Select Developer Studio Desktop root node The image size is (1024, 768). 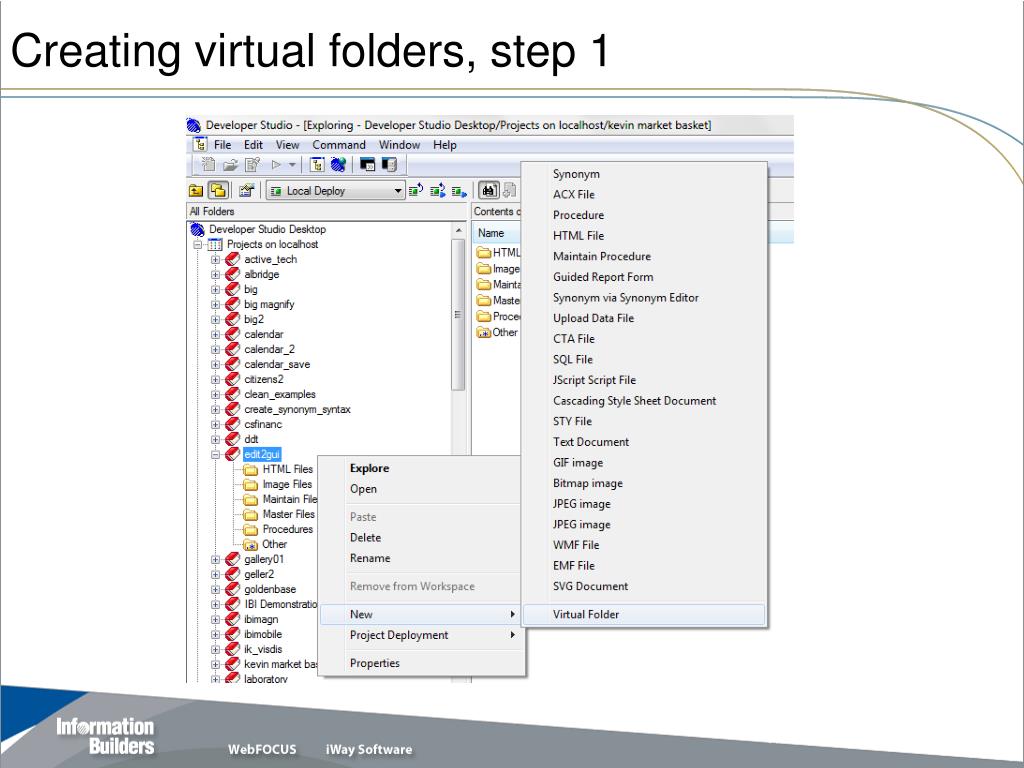pos(267,229)
